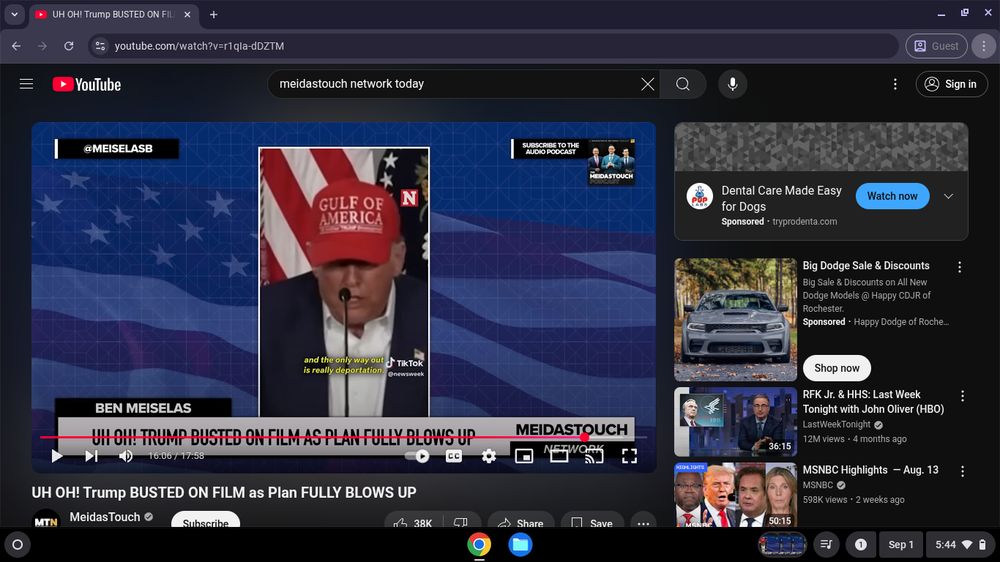Open MSNBC Highlights Aug. 13 thumbnail

[735, 494]
